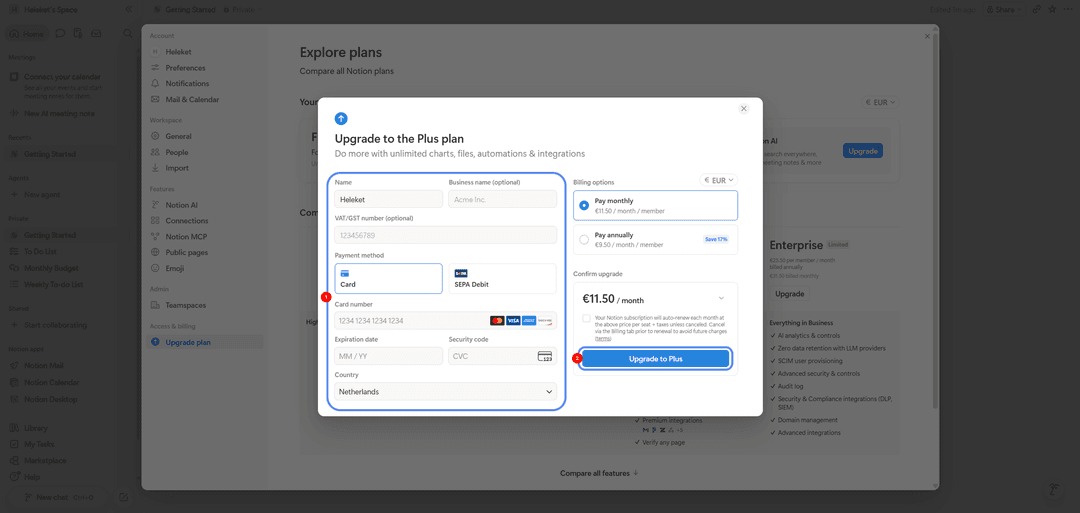Click the American Express logo in card field
The width and height of the screenshot is (1080, 513).
(529, 321)
